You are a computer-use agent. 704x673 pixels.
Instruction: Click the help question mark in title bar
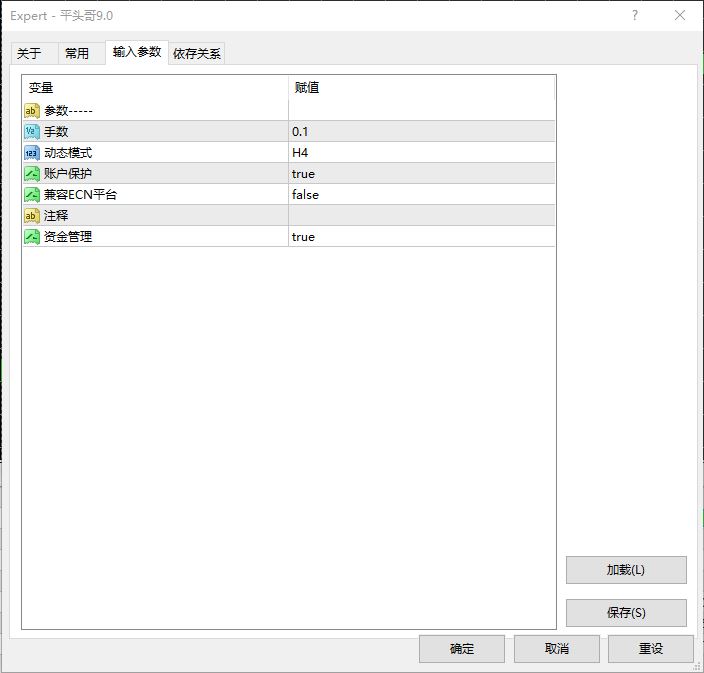(634, 15)
